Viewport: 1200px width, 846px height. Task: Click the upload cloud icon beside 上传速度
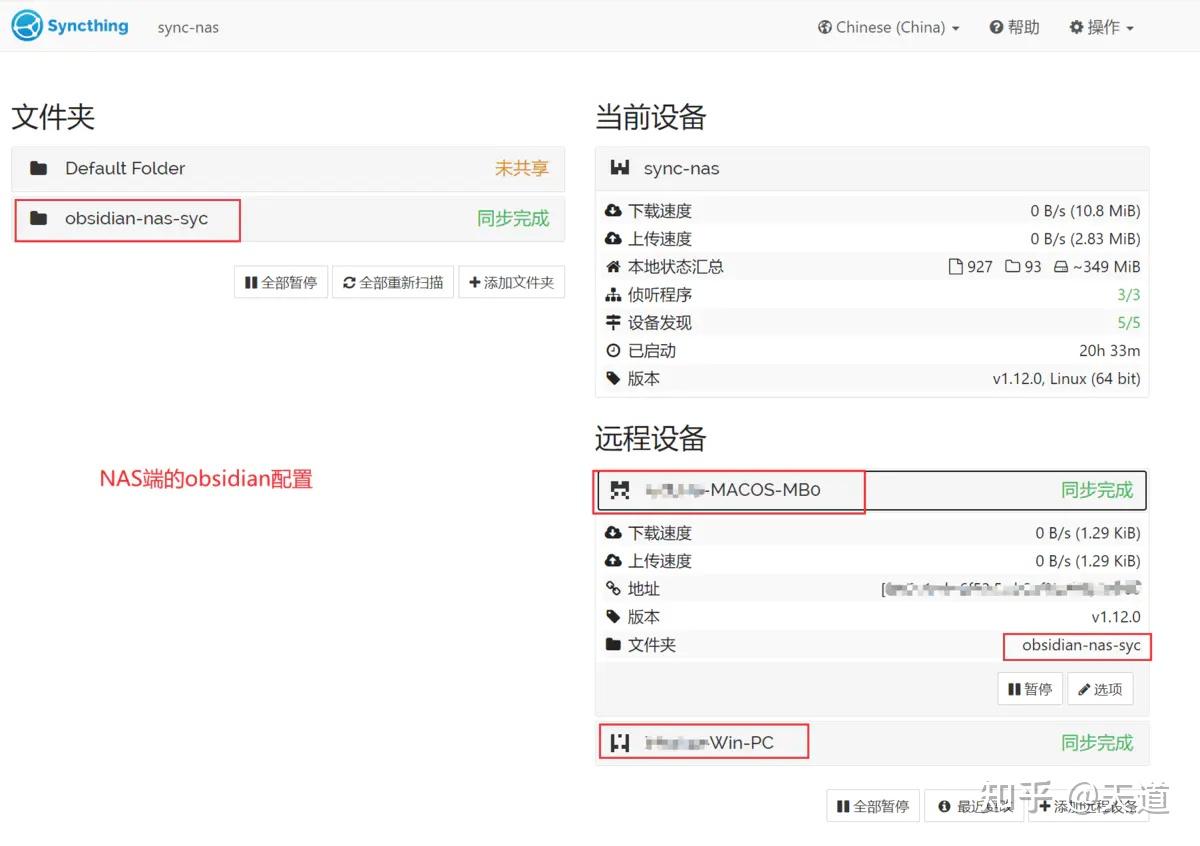click(x=614, y=238)
